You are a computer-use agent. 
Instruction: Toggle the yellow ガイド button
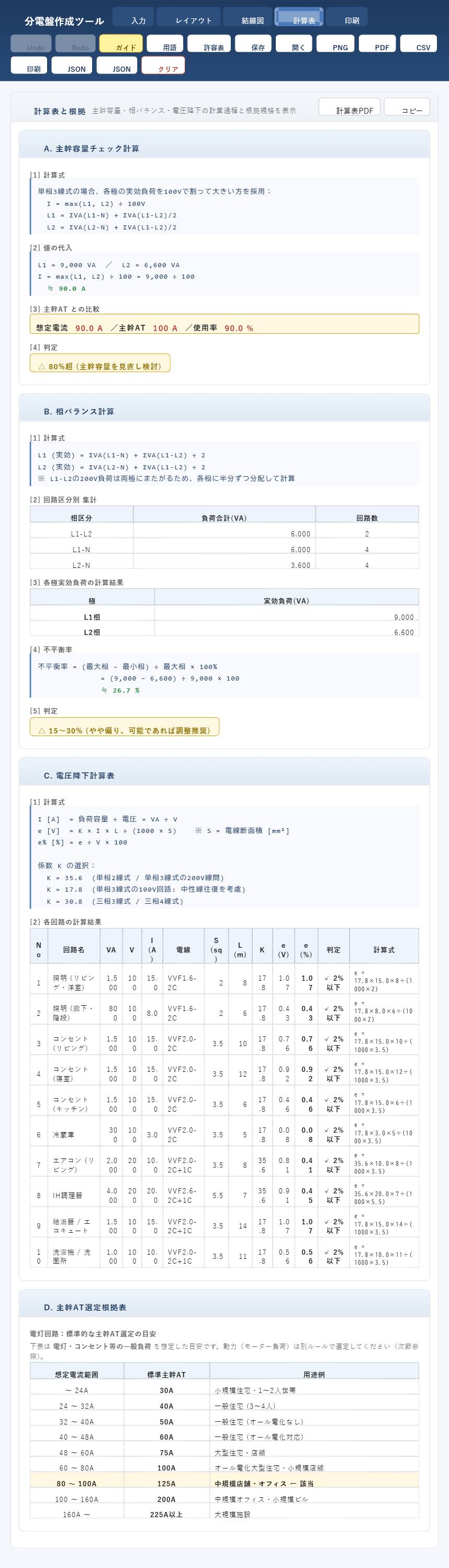[121, 44]
